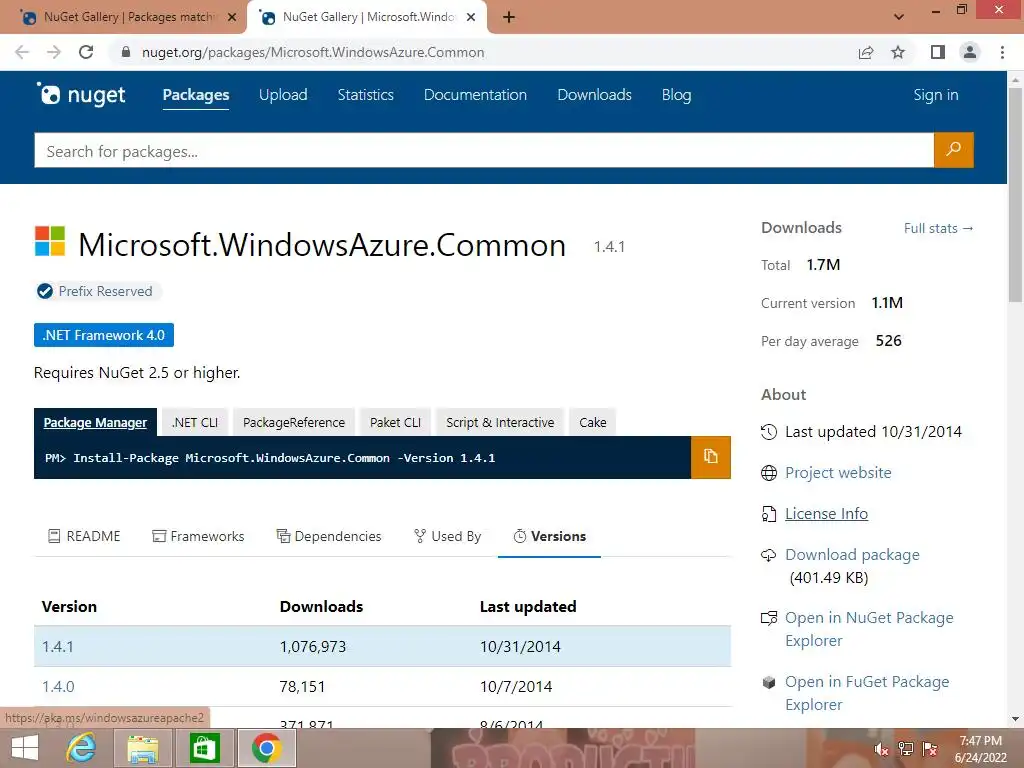Open the License Info link
1024x768 pixels.
coord(826,513)
